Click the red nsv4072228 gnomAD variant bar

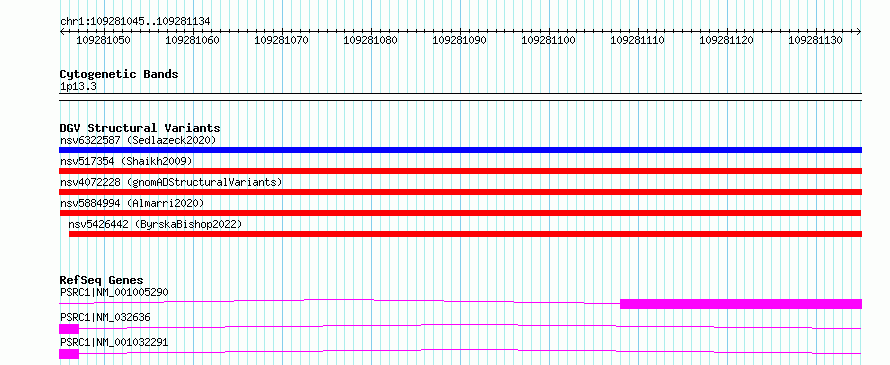point(460,192)
